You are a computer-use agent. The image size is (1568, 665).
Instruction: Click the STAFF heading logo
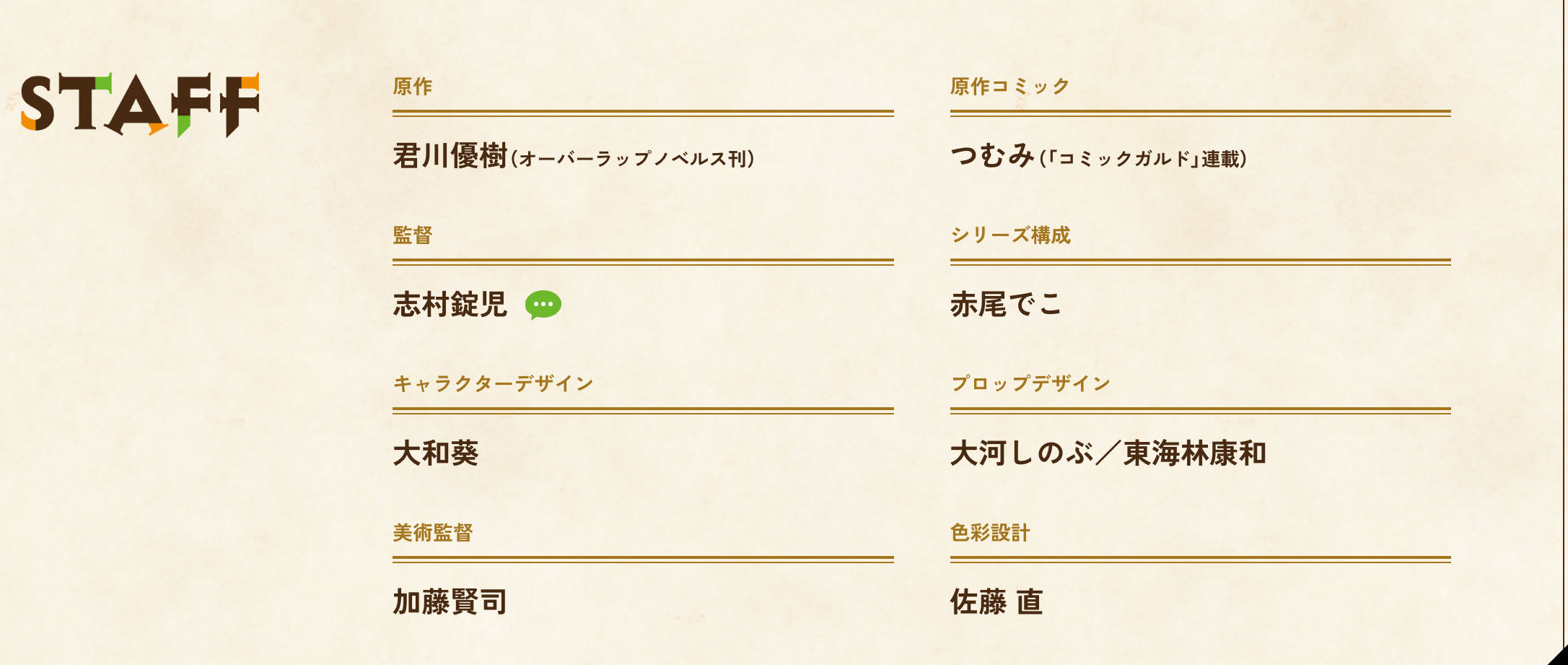point(140,105)
